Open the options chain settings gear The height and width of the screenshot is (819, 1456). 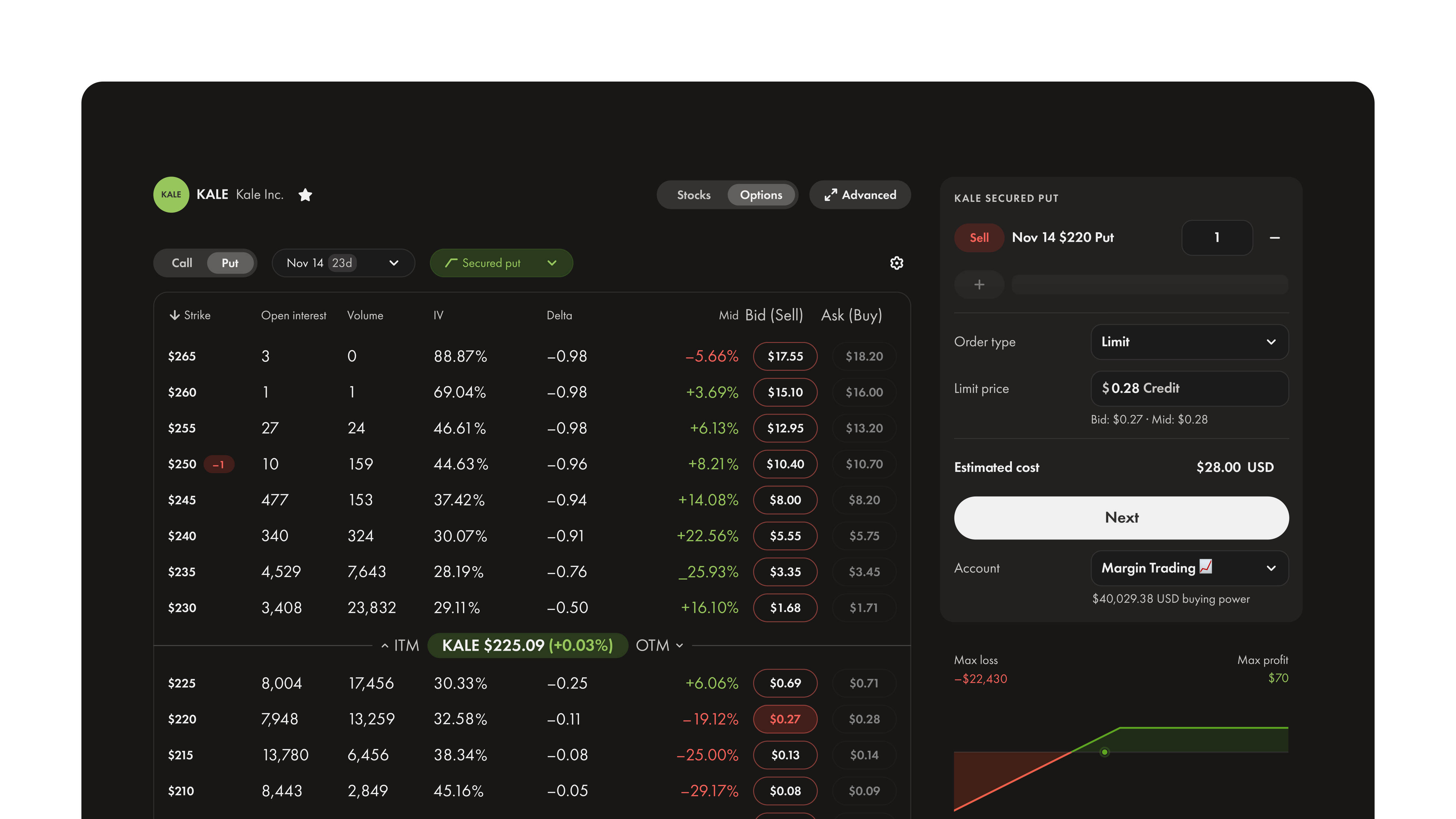(x=897, y=263)
